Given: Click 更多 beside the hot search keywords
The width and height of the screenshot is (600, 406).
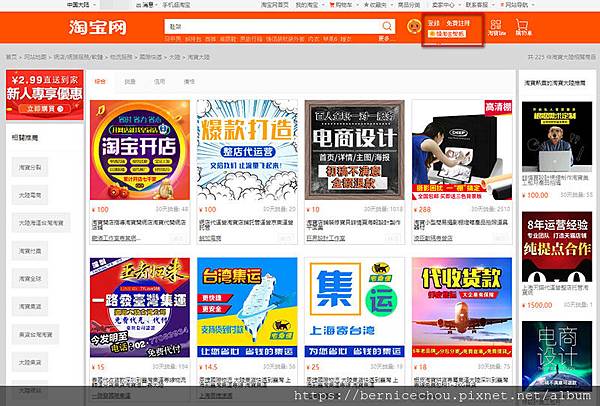Looking at the screenshot, I should [x=384, y=39].
